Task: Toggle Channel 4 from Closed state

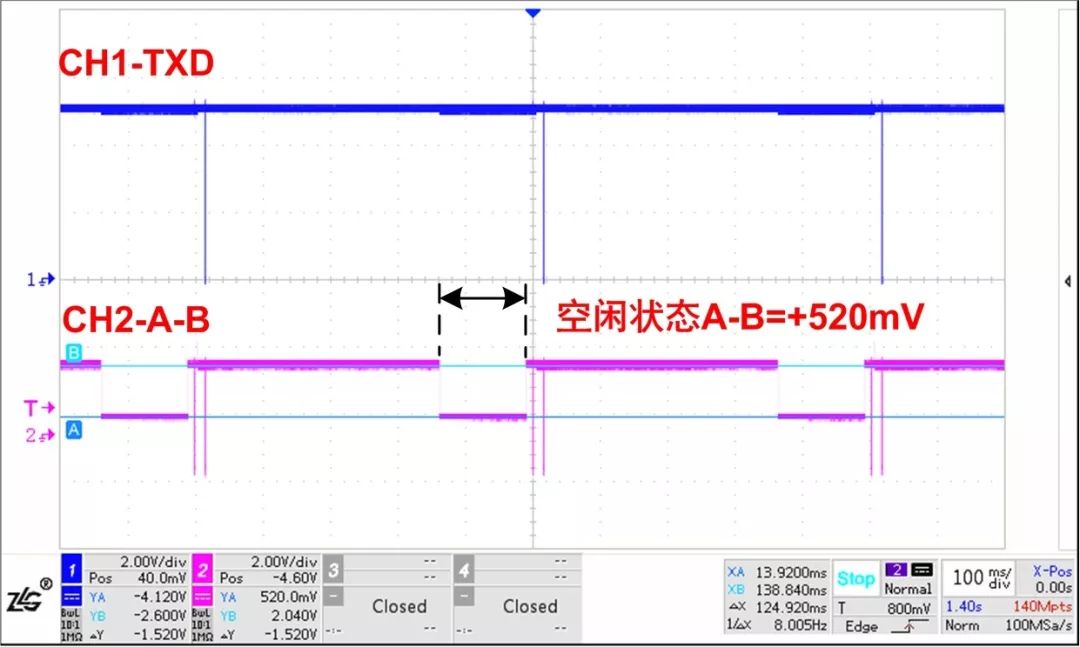Action: [x=530, y=606]
